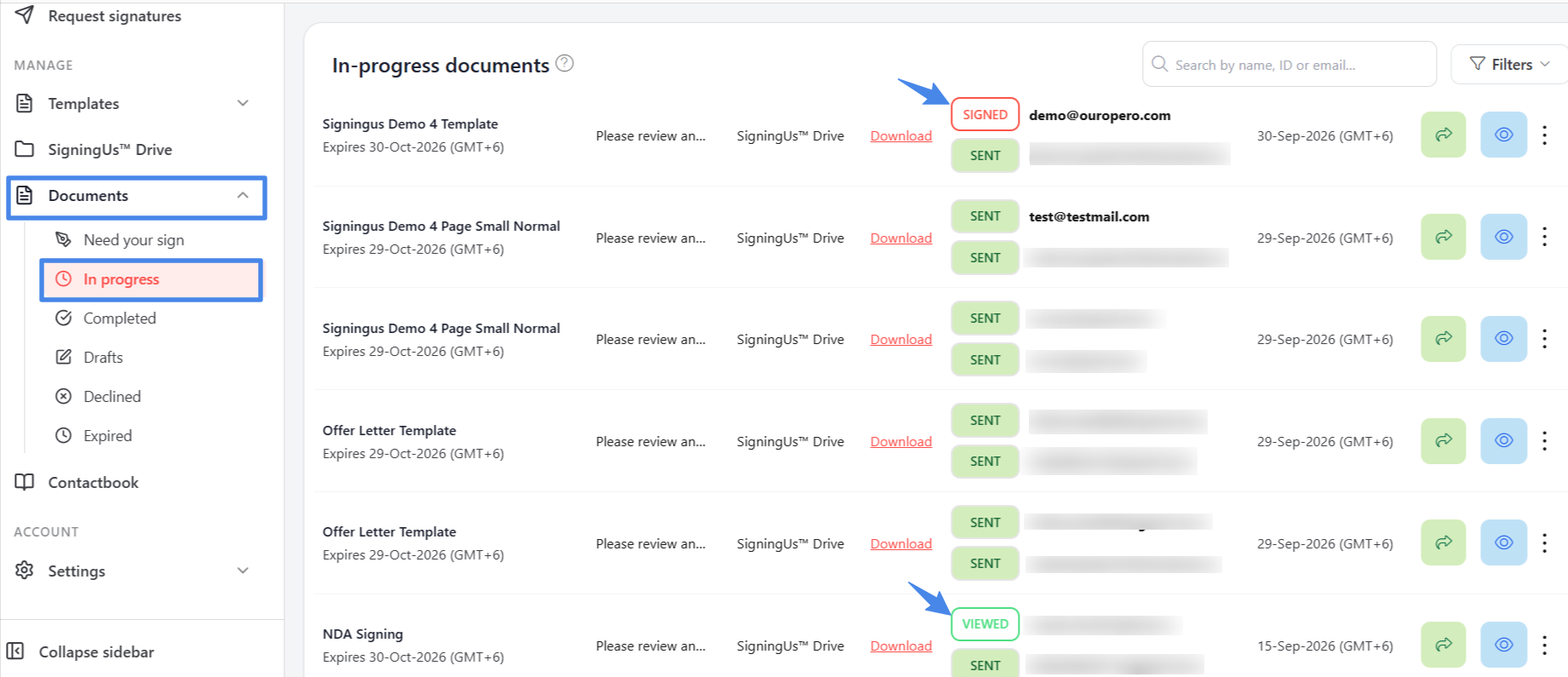
Task: Select the In progress documents view
Action: [152, 279]
